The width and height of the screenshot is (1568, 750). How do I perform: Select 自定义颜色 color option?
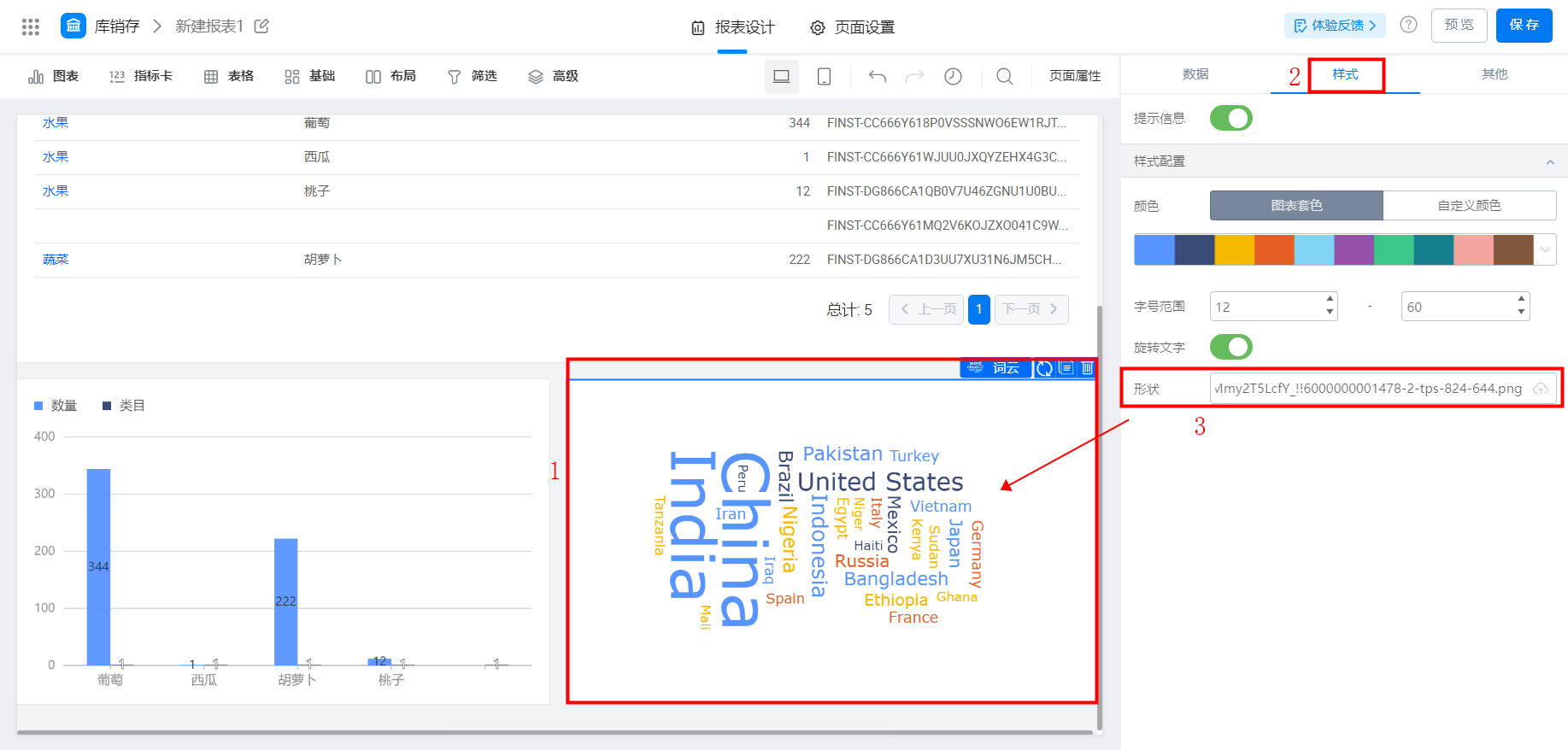coord(1469,206)
